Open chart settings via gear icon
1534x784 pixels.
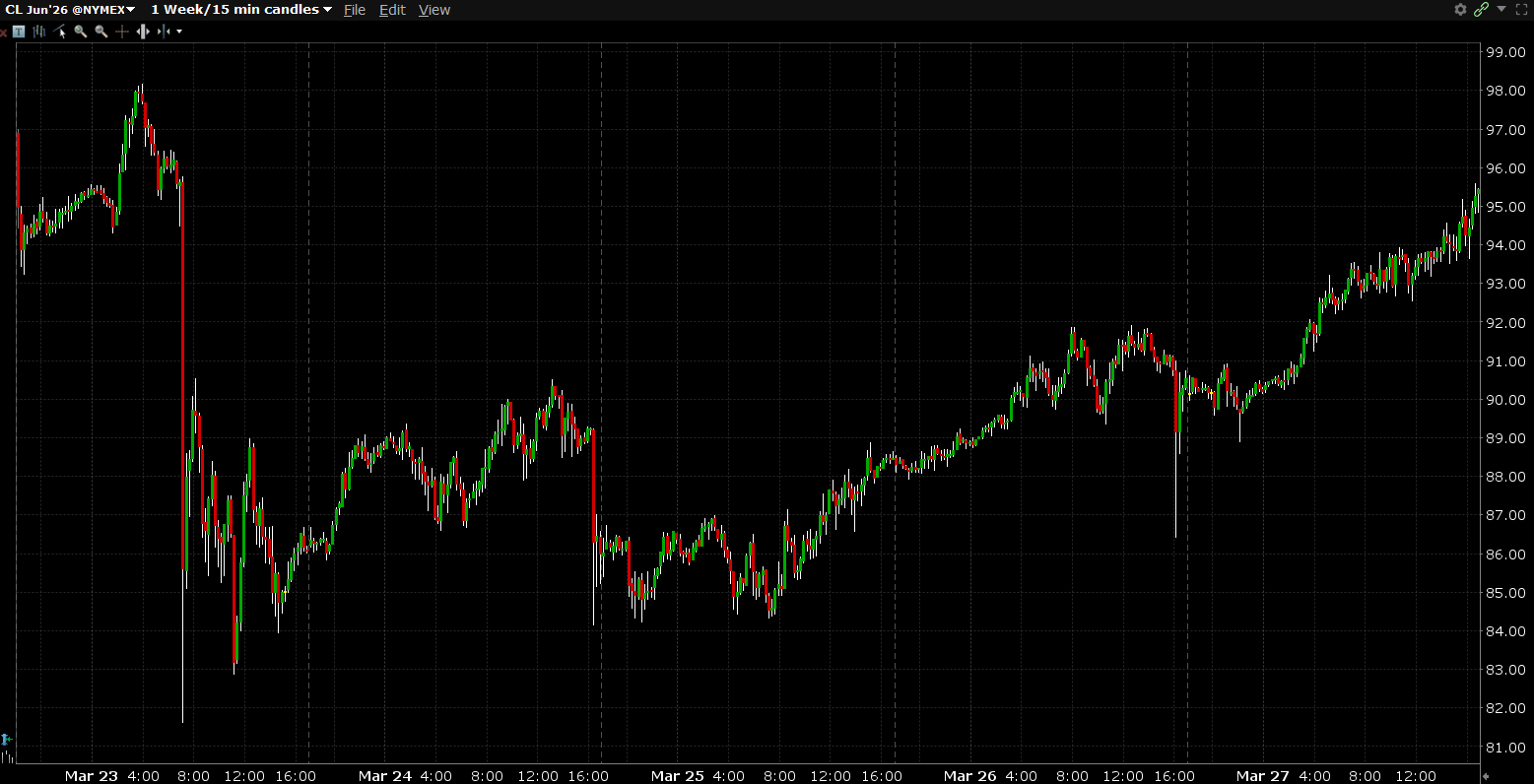click(x=1460, y=10)
